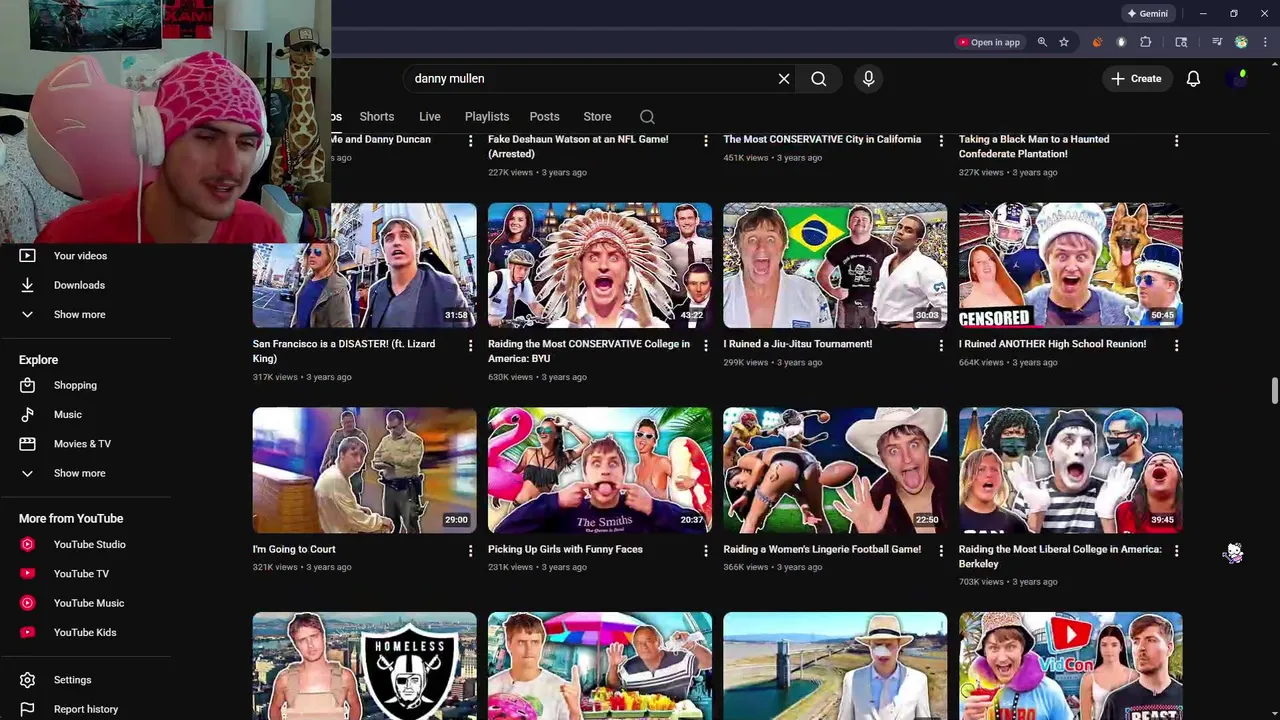
Task: Click the Gemini button in title bar
Action: pos(1147,14)
